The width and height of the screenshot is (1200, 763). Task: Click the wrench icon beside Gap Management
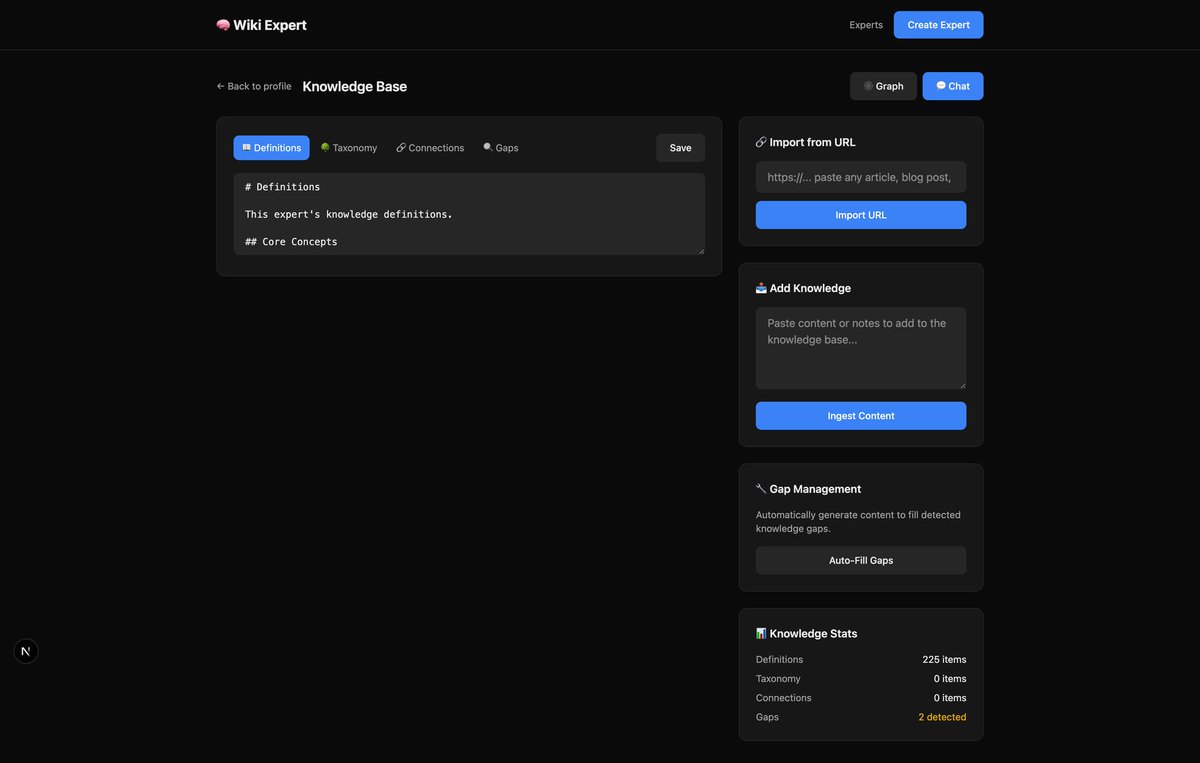coord(761,489)
